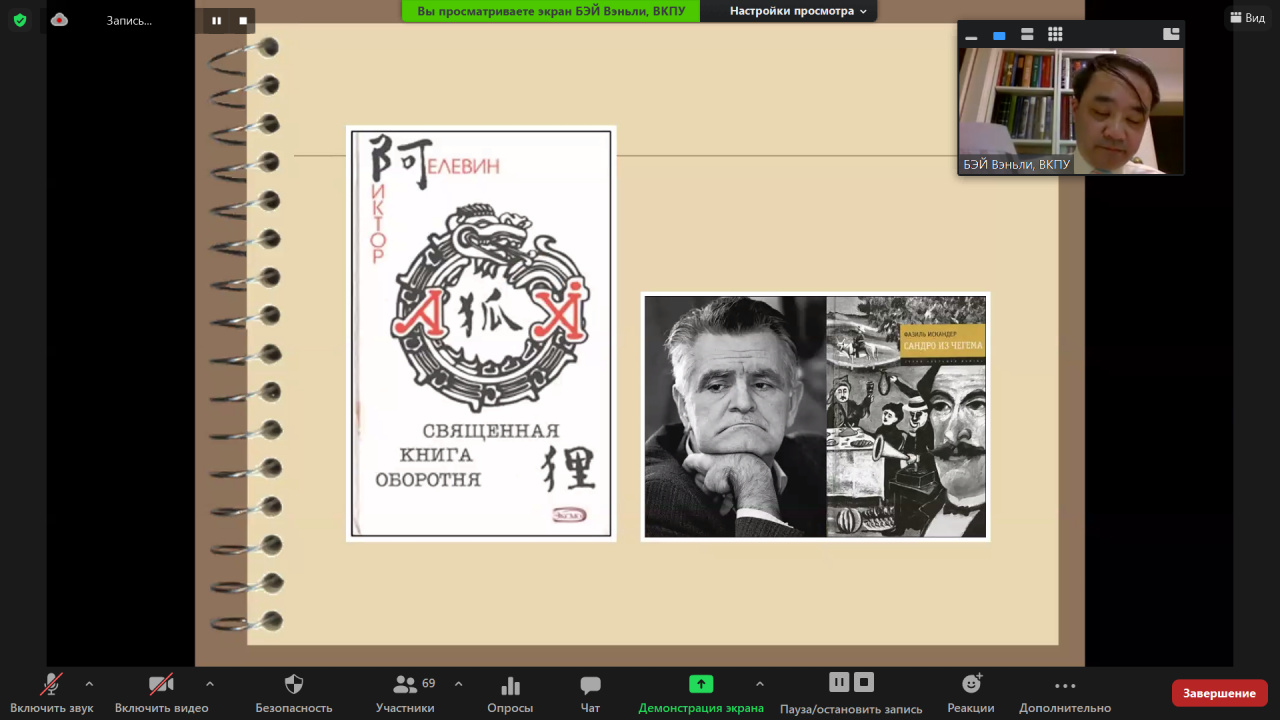1280x720 pixels.
Task: Click the speaker video thumbnail БЭЙ Вэньли
Action: click(1070, 110)
